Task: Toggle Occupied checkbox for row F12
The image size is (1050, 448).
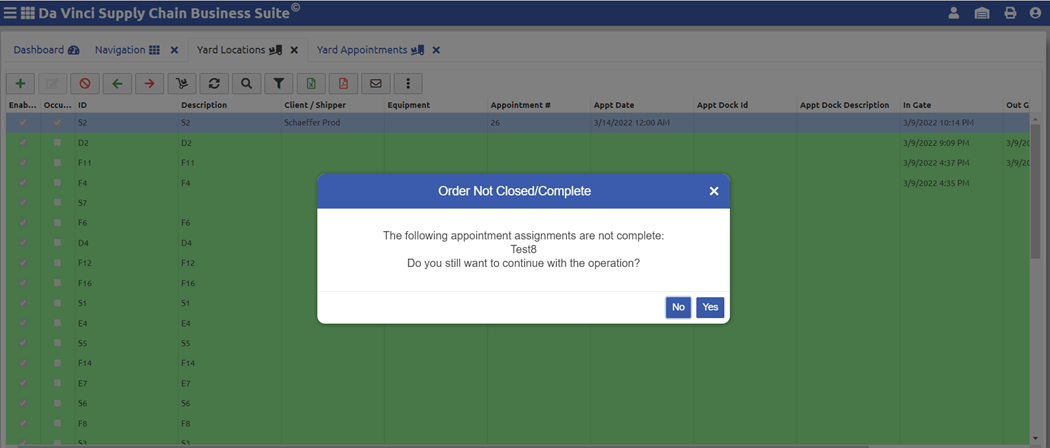Action: pos(58,263)
